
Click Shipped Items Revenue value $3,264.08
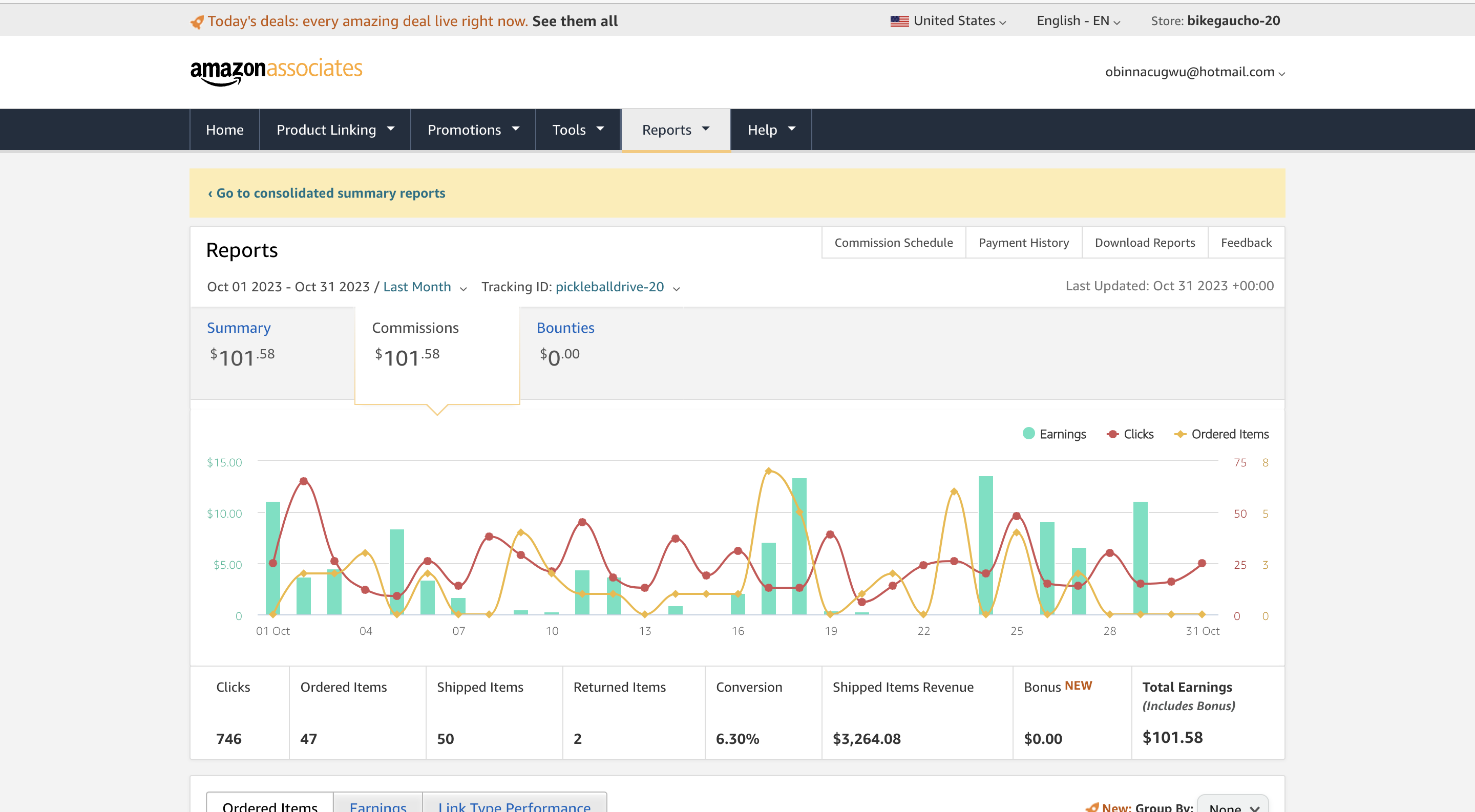click(867, 739)
